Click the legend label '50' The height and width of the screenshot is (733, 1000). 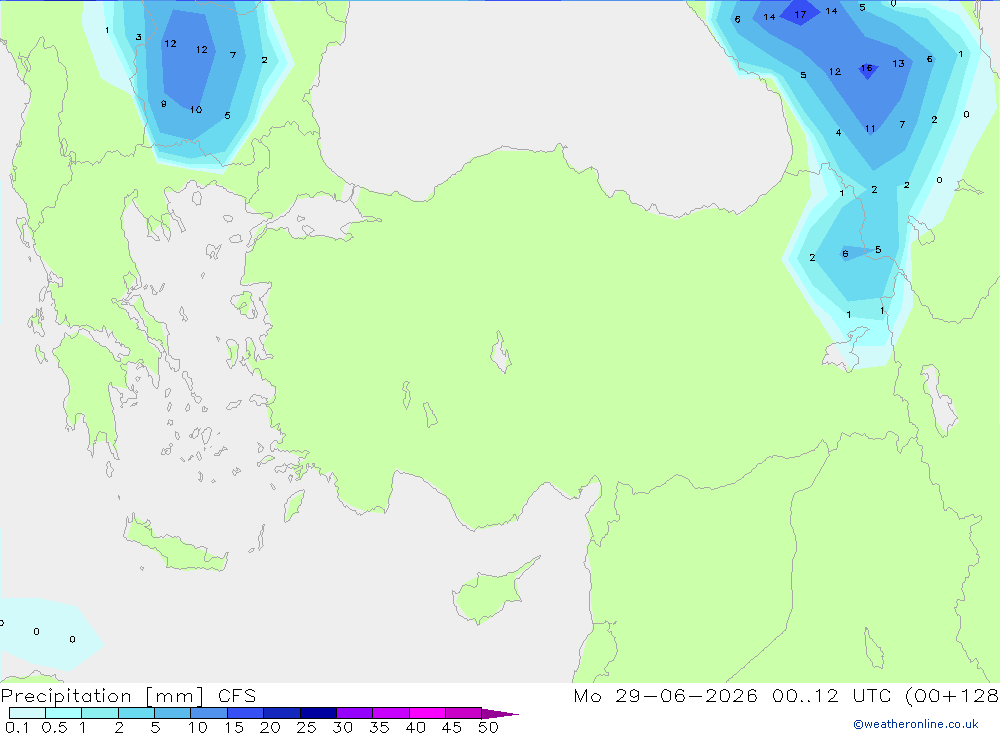(x=488, y=727)
